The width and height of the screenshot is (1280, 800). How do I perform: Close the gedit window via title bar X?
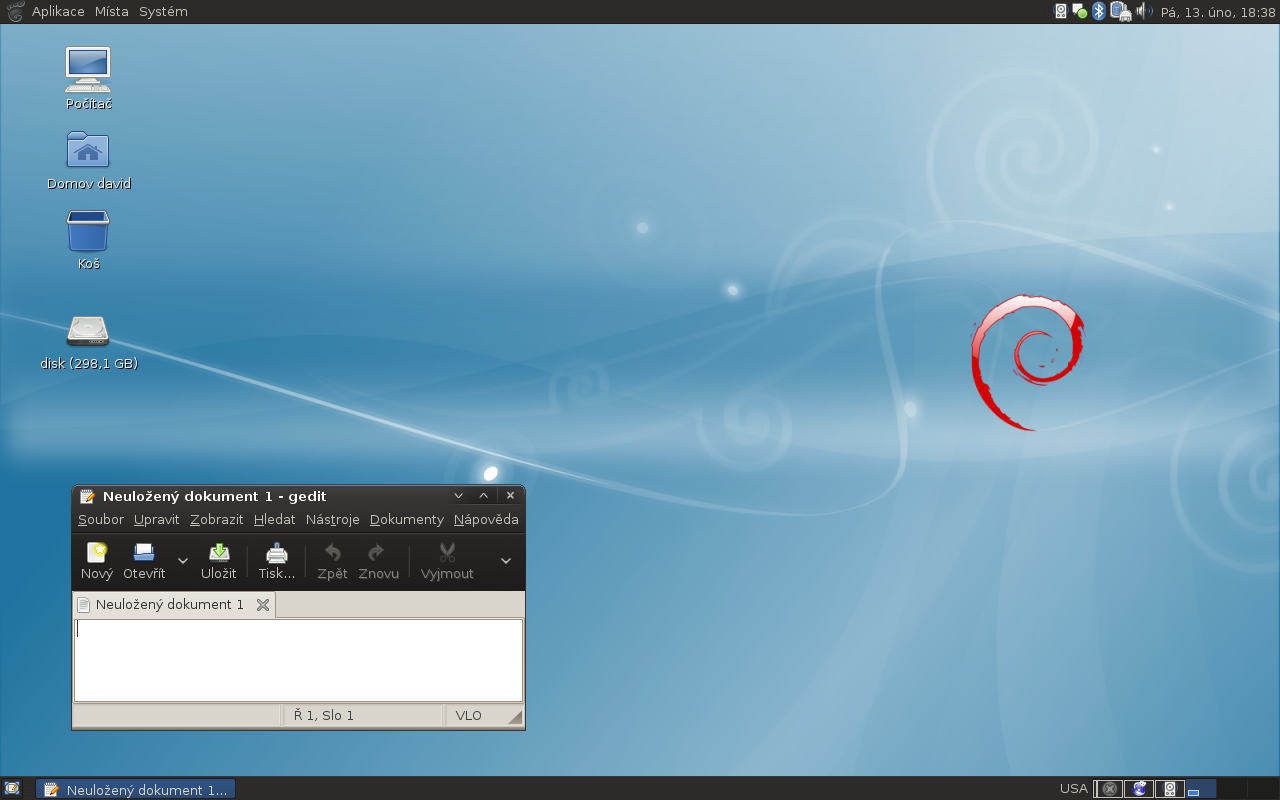point(510,495)
